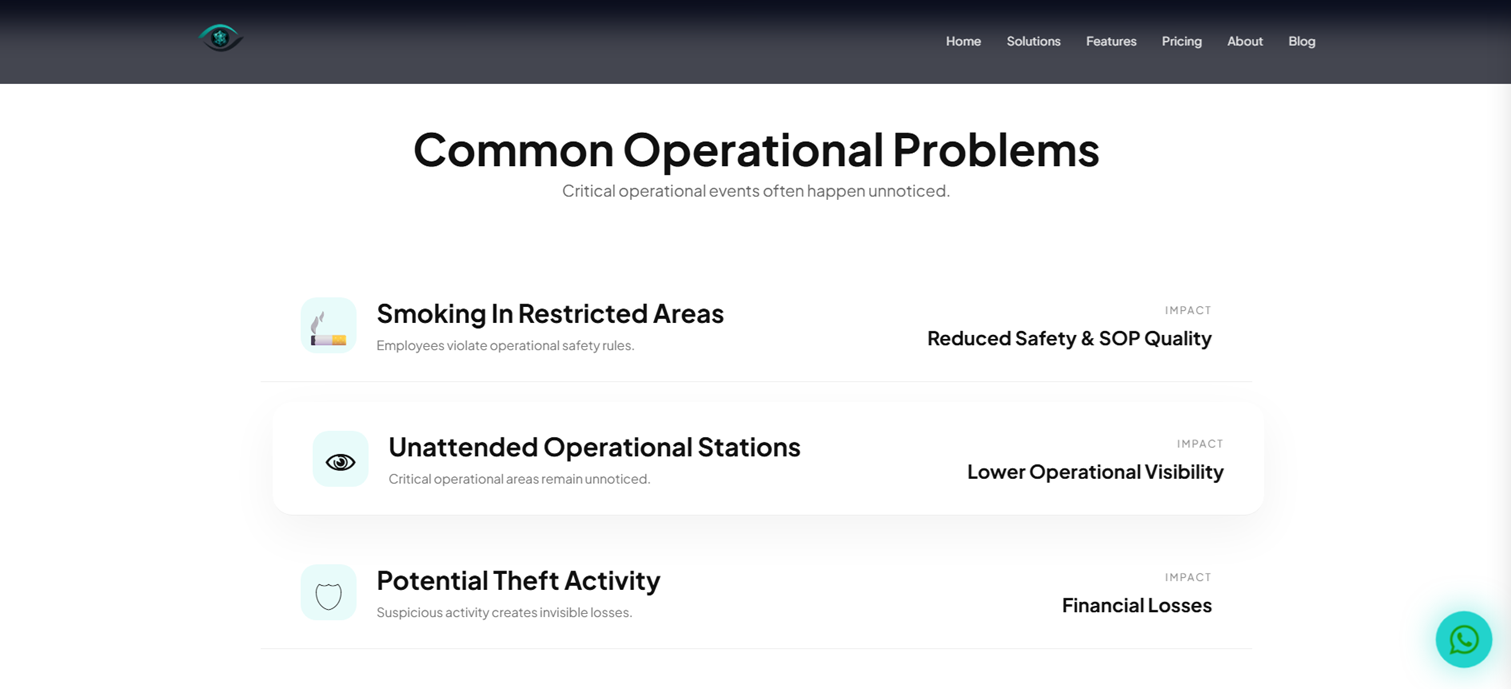Viewport: 1511px width, 690px height.
Task: Click the eye icon for unattended stations
Action: pyautogui.click(x=340, y=459)
